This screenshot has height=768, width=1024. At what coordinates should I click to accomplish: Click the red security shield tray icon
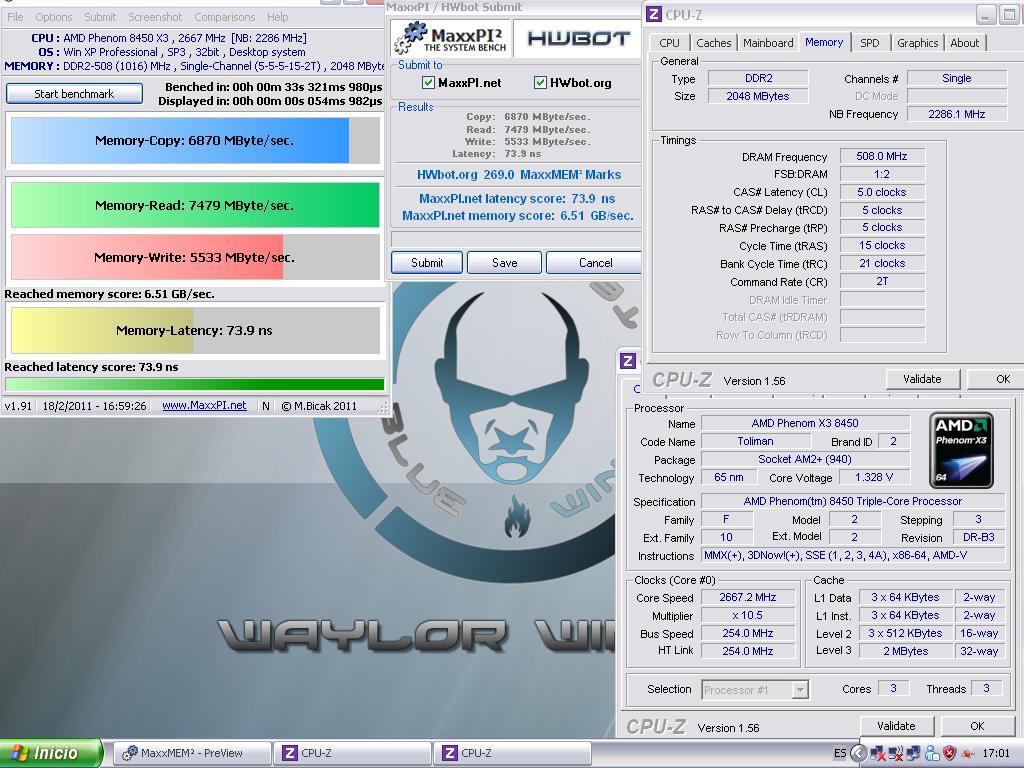950,754
